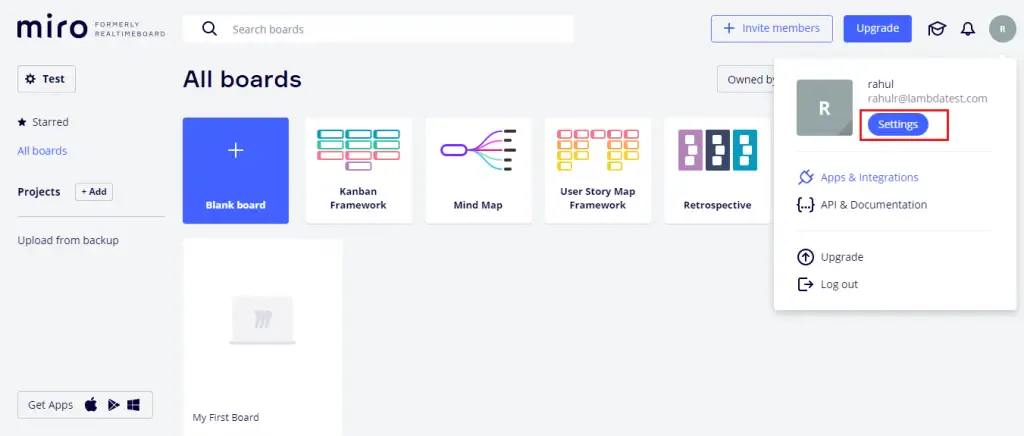Open the Owned by filter dropdown
This screenshot has height=436, width=1024.
coord(747,79)
